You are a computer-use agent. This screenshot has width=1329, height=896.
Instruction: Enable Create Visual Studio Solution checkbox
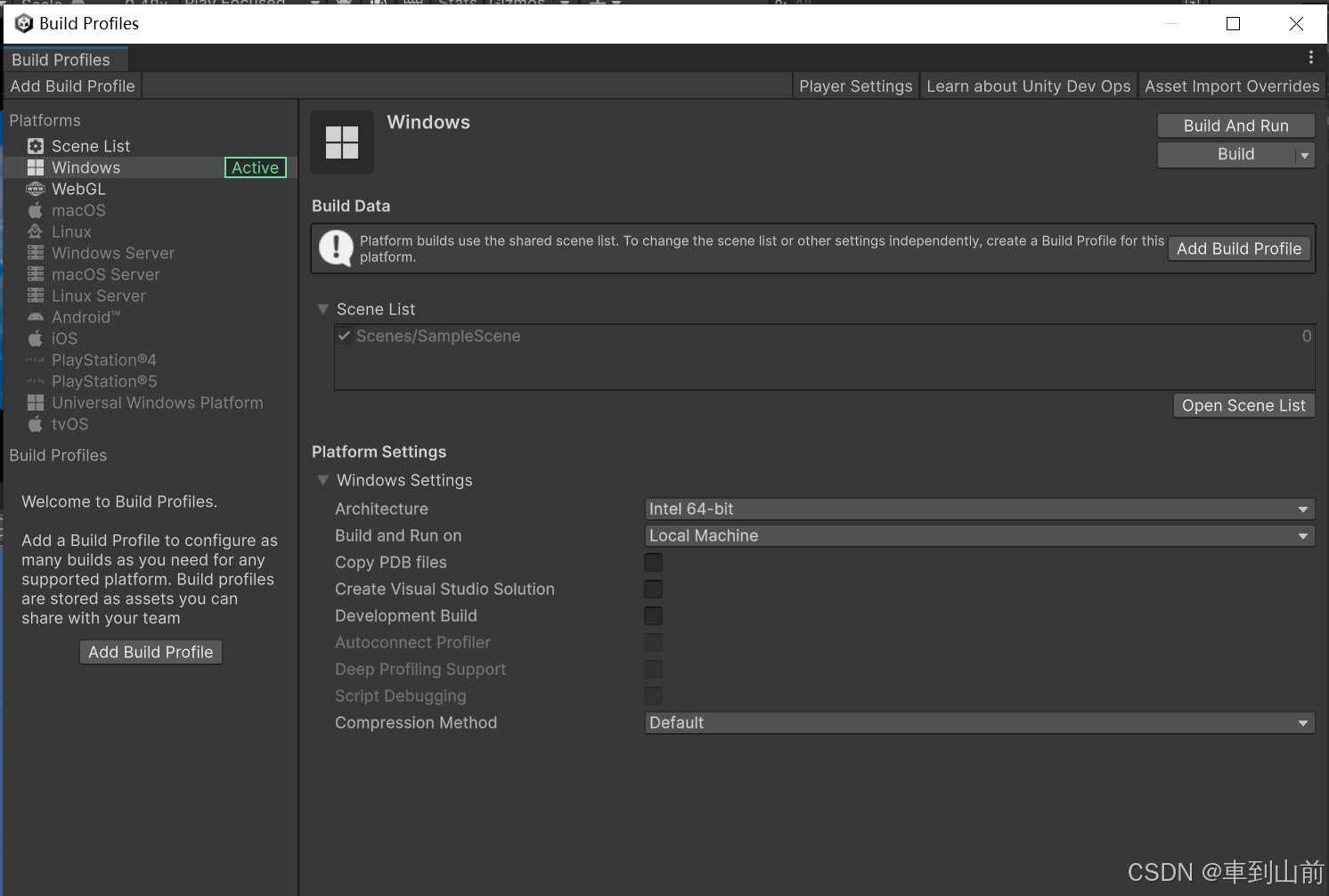pyautogui.click(x=654, y=589)
